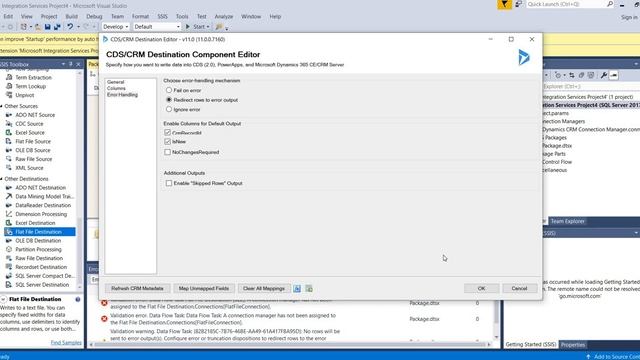The width and height of the screenshot is (640, 360).
Task: Open Default platform dropdown
Action: 157,27
